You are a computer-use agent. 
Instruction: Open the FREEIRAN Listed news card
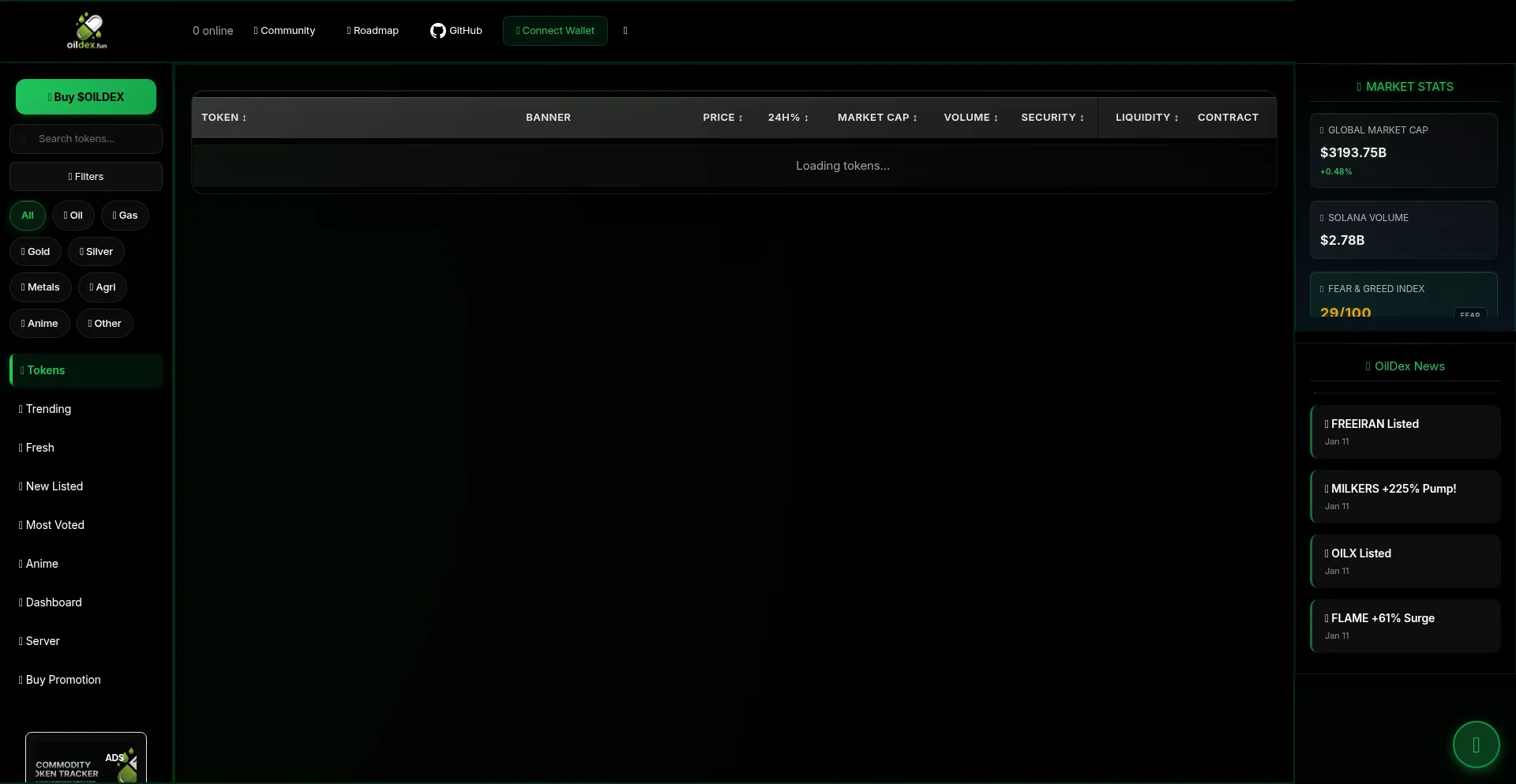pyautogui.click(x=1405, y=431)
